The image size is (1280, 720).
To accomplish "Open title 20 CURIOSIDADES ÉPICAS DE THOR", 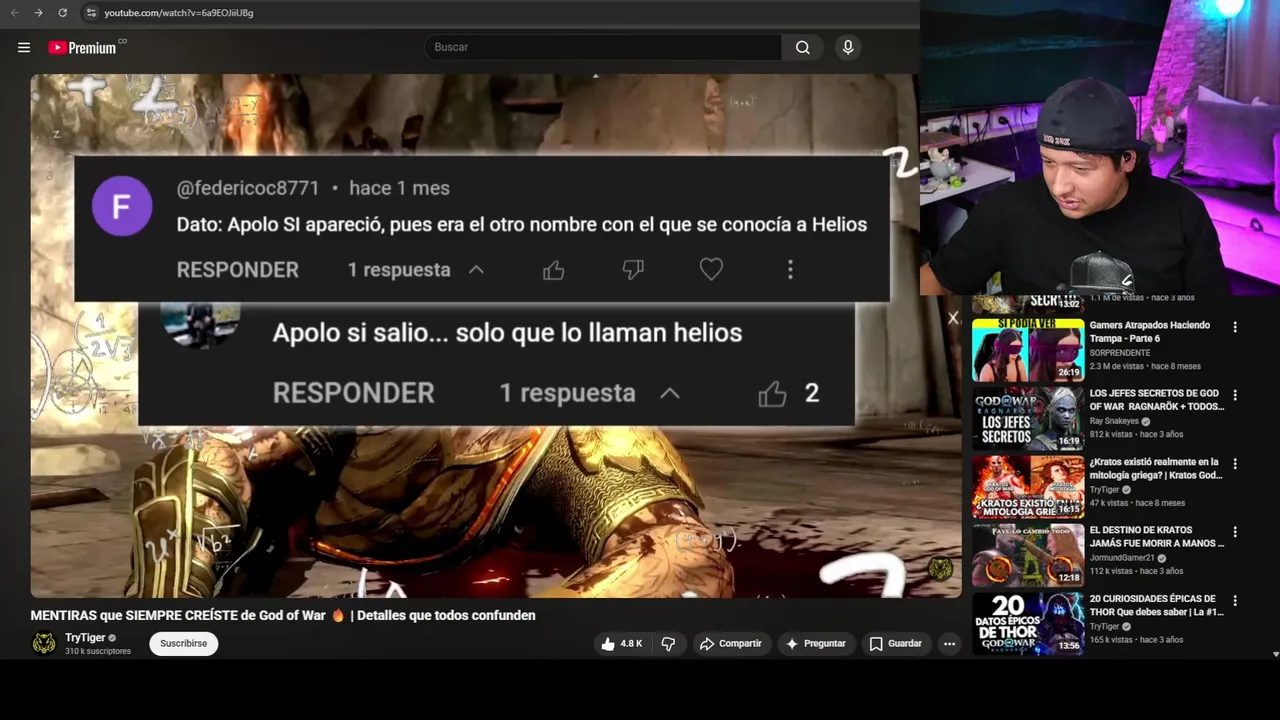I will (1156, 605).
